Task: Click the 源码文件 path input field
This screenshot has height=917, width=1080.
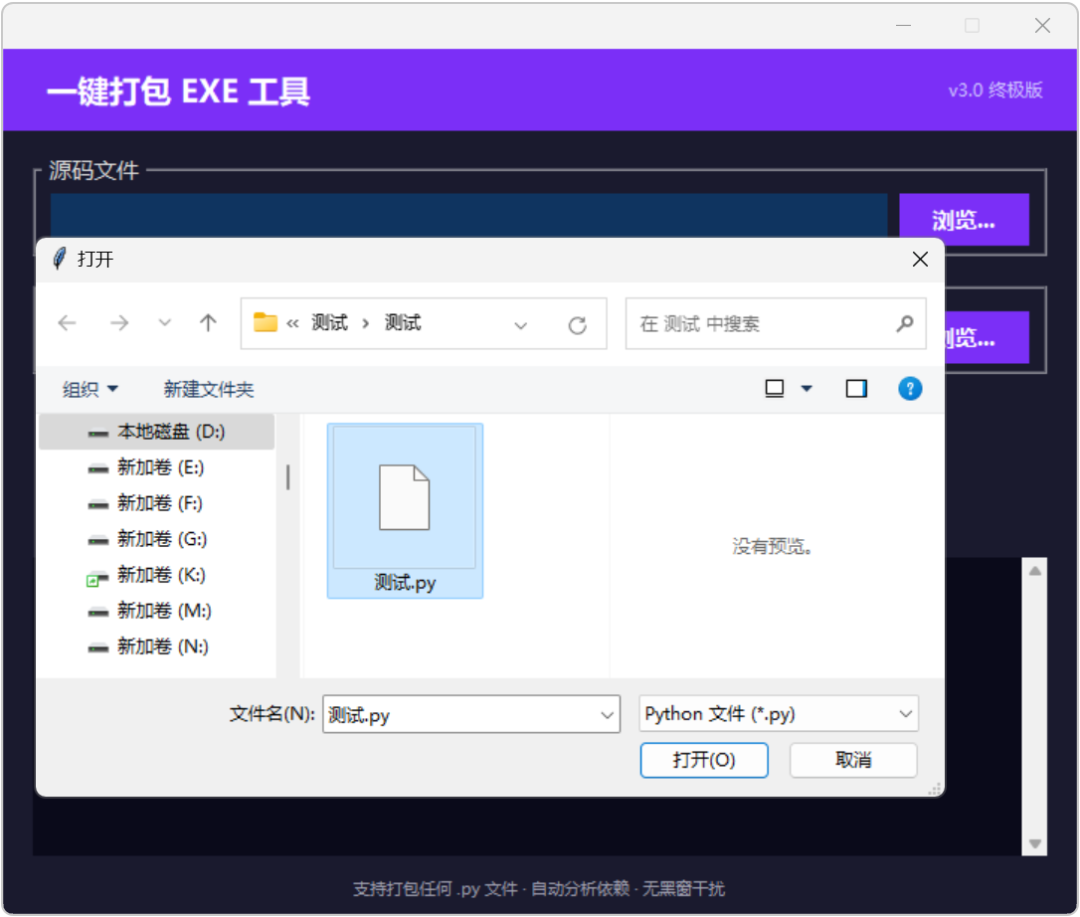Action: pos(469,216)
